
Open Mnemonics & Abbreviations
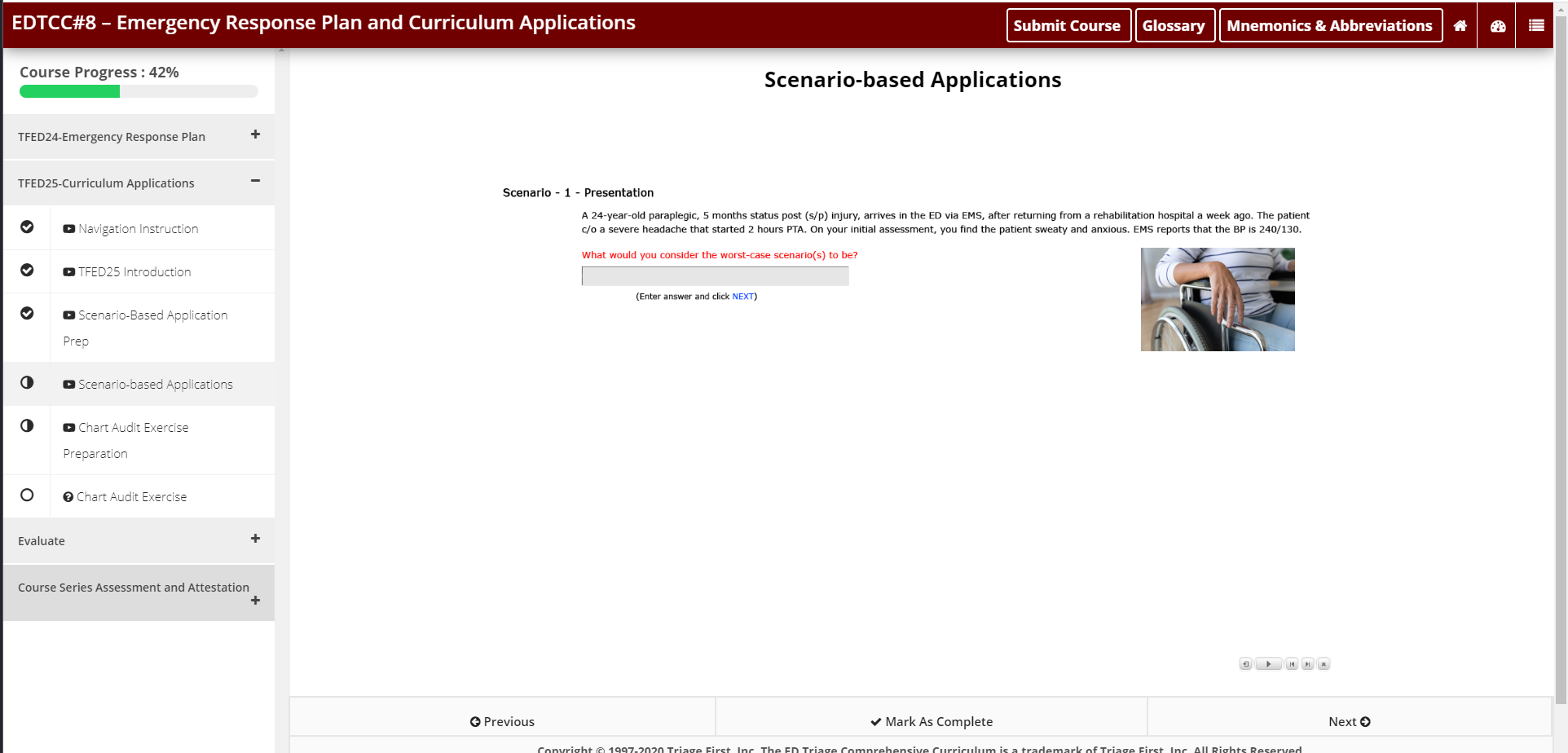pos(1330,25)
